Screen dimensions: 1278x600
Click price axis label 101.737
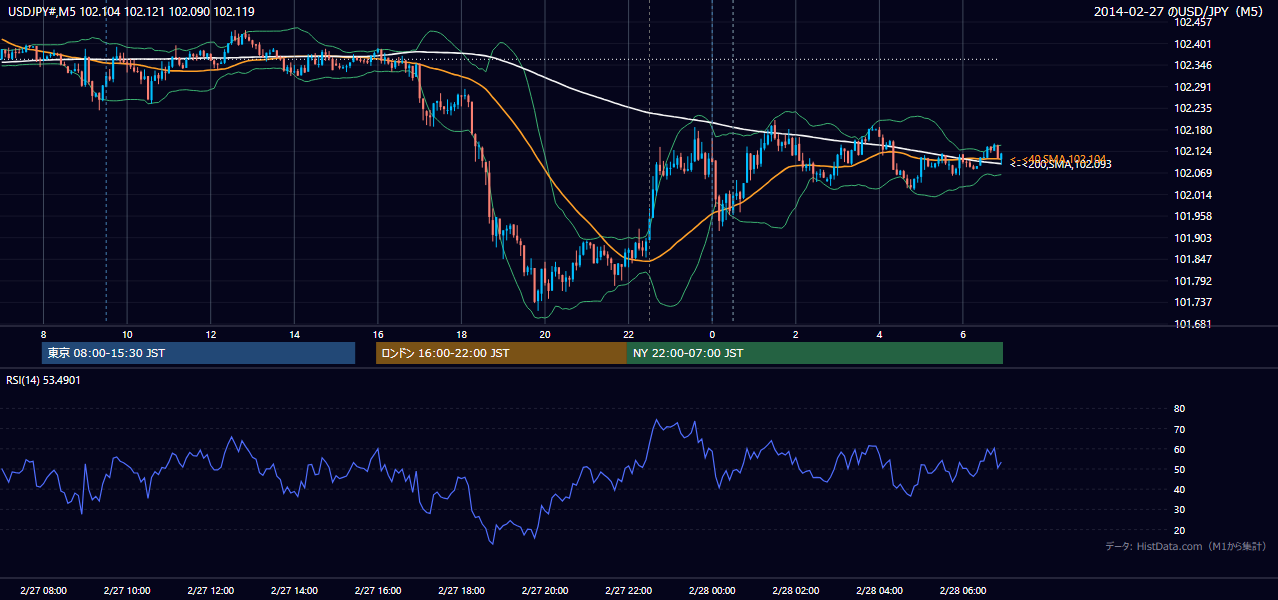coord(1193,302)
